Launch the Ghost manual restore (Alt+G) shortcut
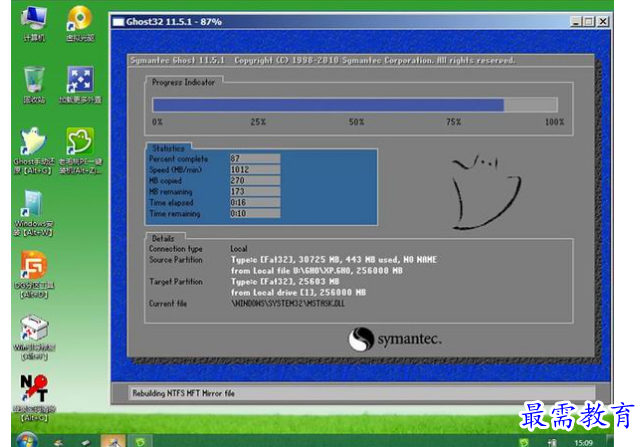Viewport: 643px width, 447px height. (x=34, y=151)
